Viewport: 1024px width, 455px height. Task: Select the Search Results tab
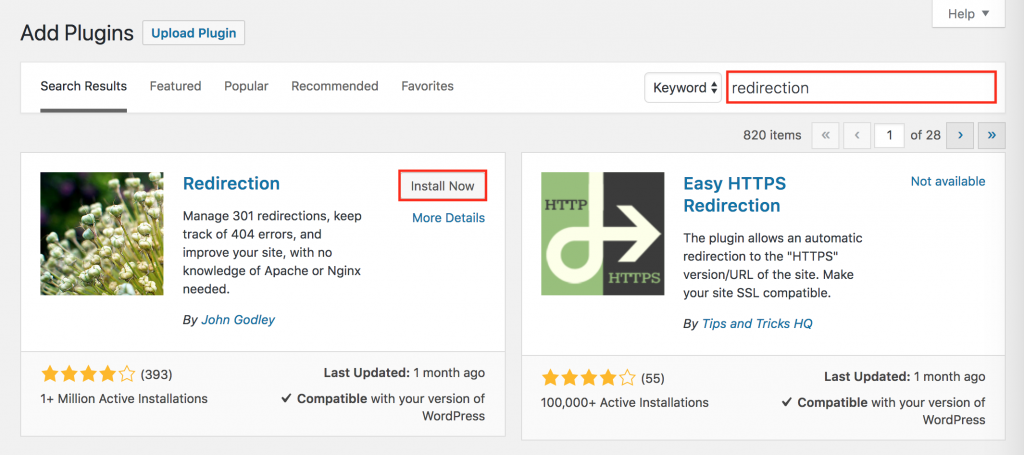pyautogui.click(x=83, y=86)
